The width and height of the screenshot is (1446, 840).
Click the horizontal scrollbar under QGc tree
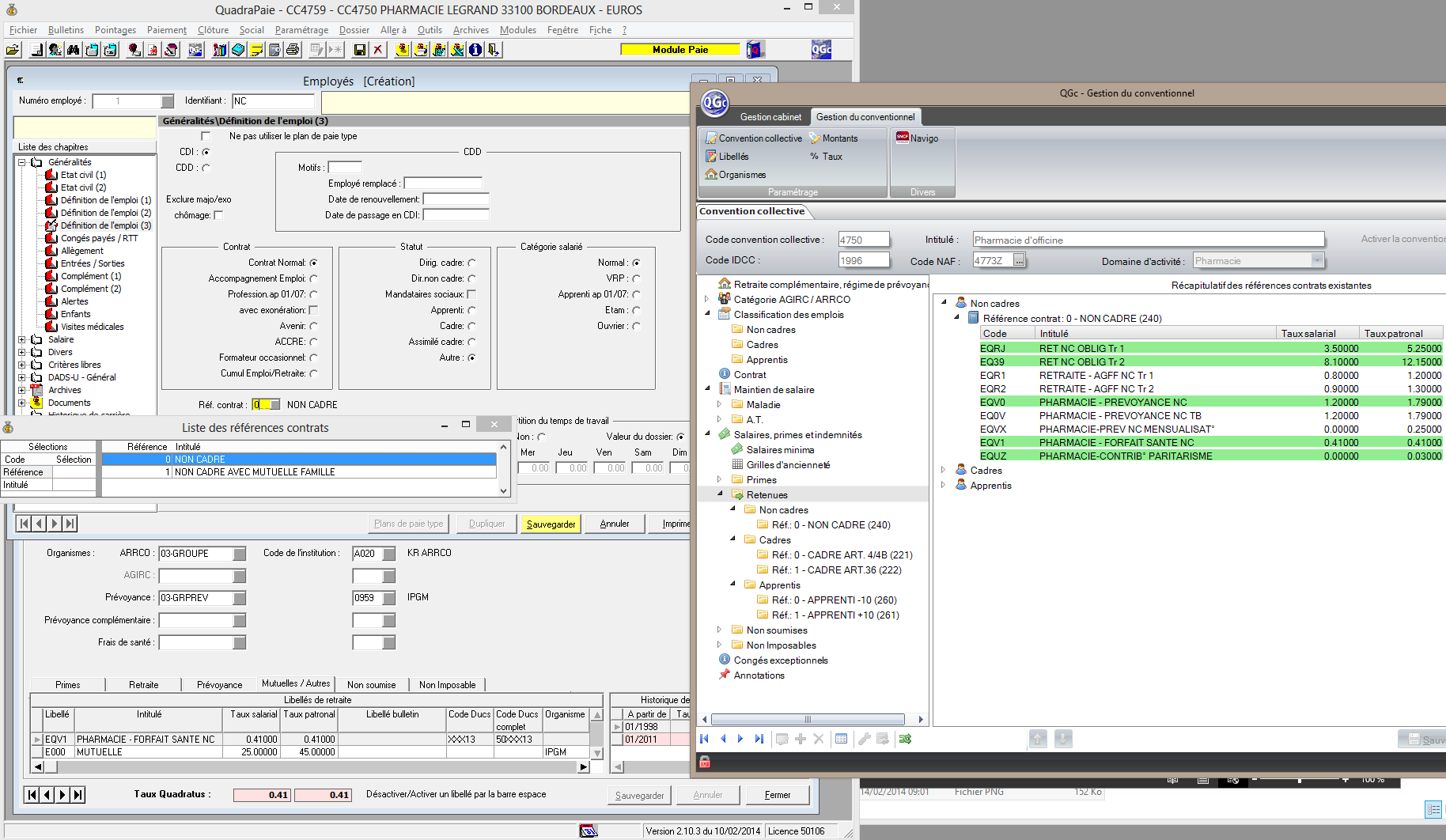click(x=808, y=719)
